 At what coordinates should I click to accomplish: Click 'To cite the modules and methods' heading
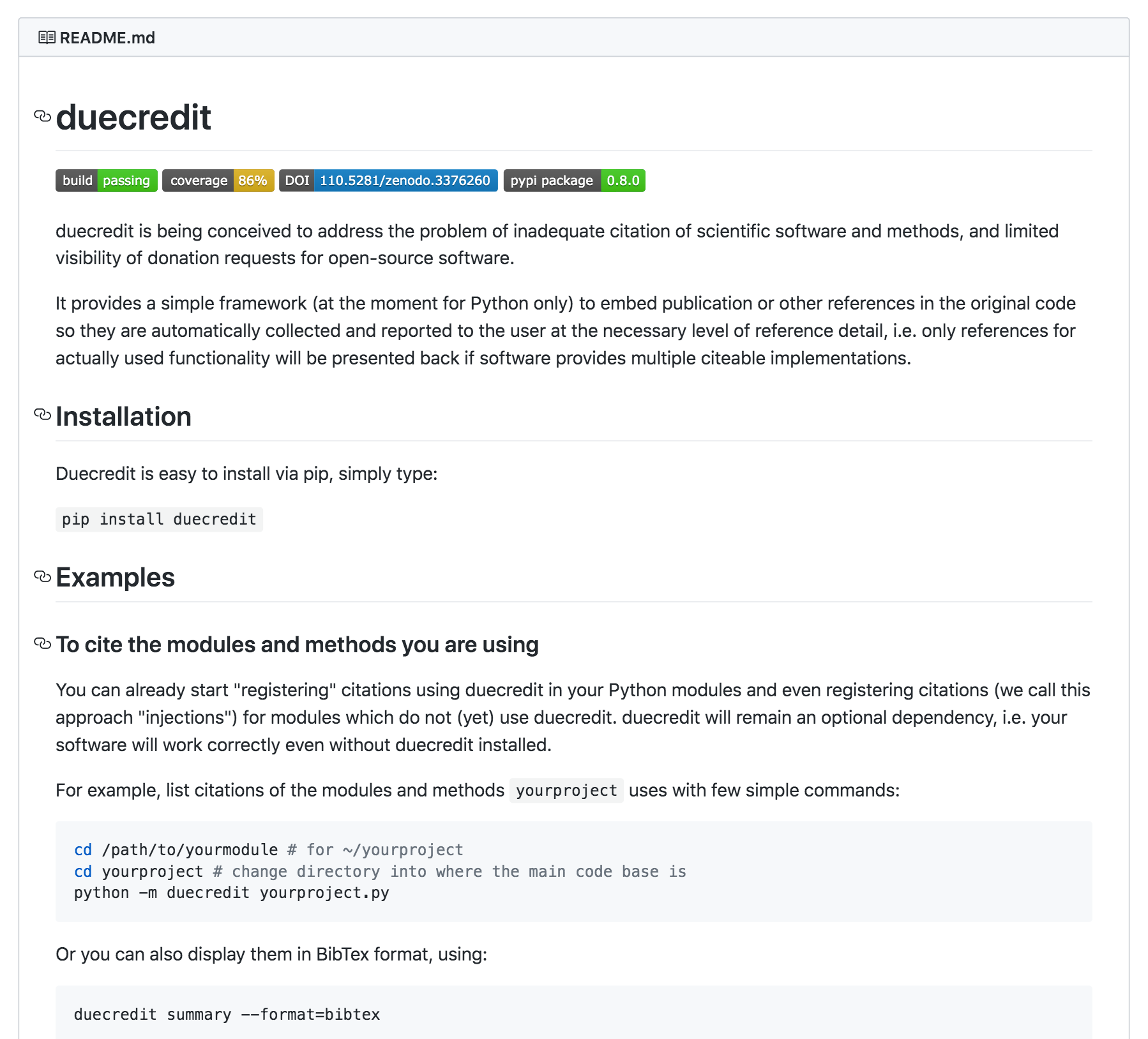pyautogui.click(x=297, y=645)
